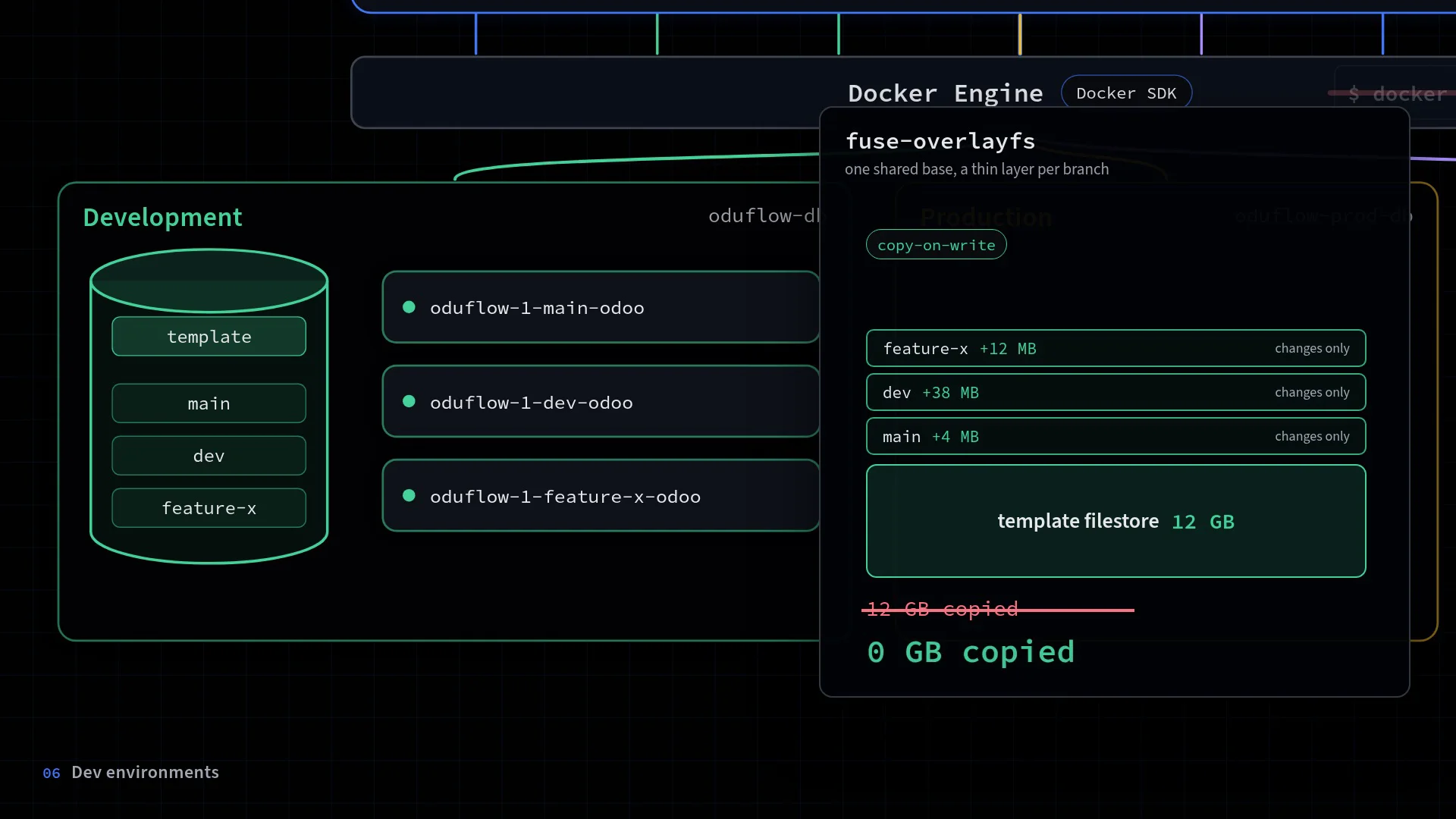Click the fuse-overlayfs heading
The height and width of the screenshot is (819, 1456).
940,141
